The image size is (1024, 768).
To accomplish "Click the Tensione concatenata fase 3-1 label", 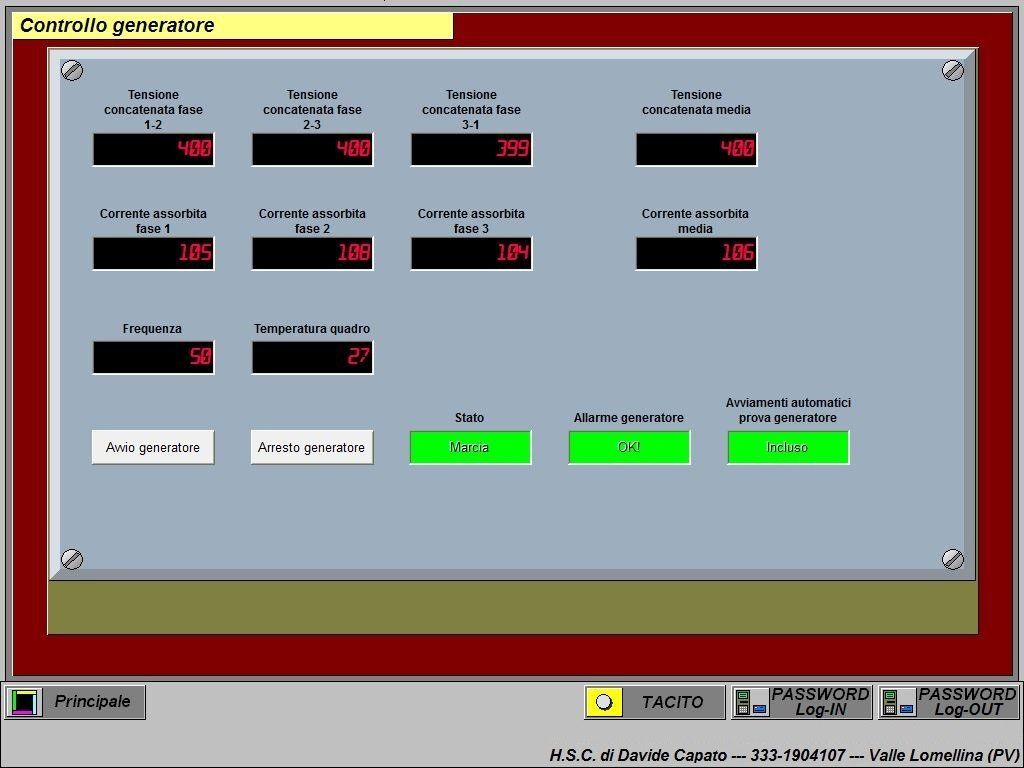I will coord(472,110).
